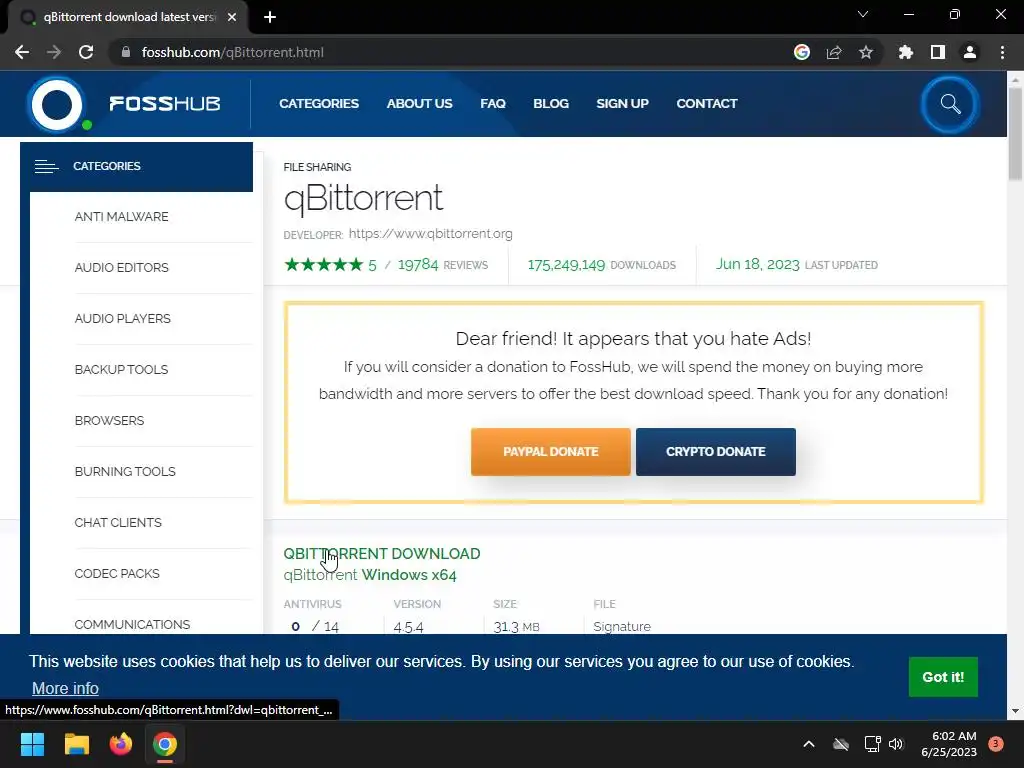Click the volume speaker tray icon
This screenshot has height=768, width=1024.
[x=896, y=744]
